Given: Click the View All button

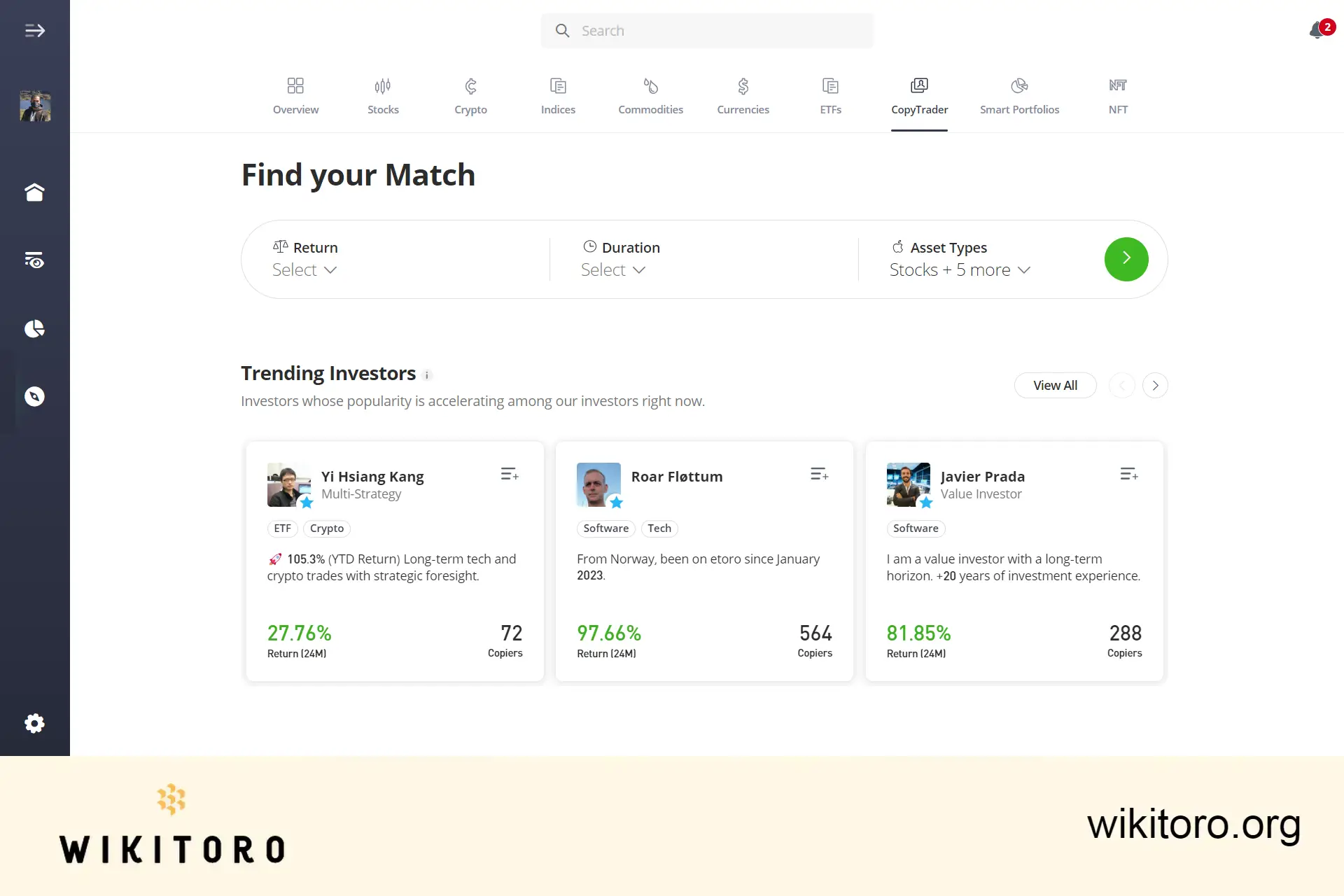Looking at the screenshot, I should [1055, 385].
